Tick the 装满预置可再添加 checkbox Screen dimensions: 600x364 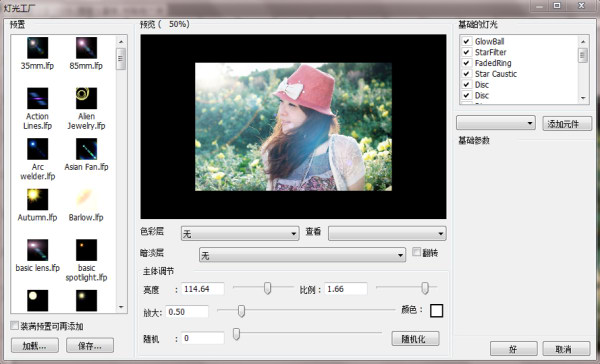tap(15, 326)
